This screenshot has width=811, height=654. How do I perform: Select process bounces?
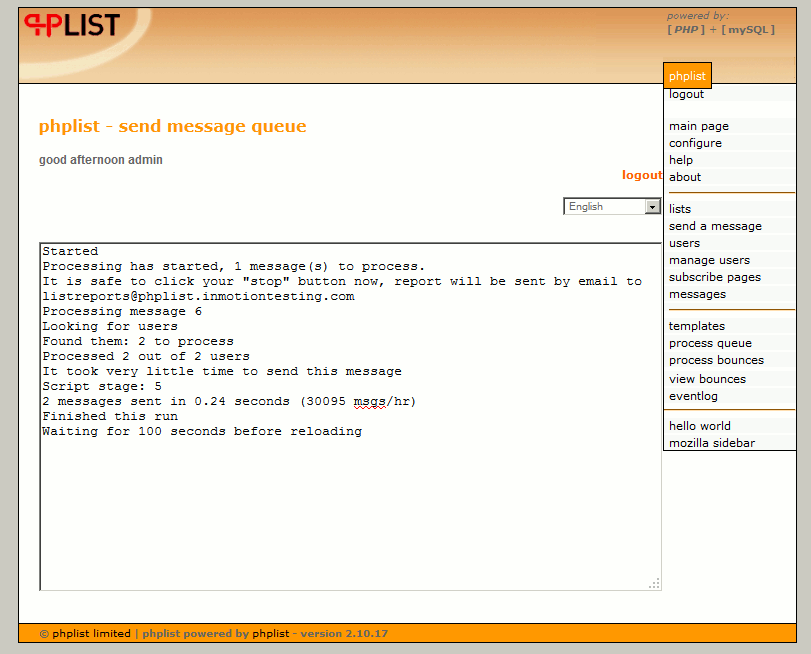[716, 361]
